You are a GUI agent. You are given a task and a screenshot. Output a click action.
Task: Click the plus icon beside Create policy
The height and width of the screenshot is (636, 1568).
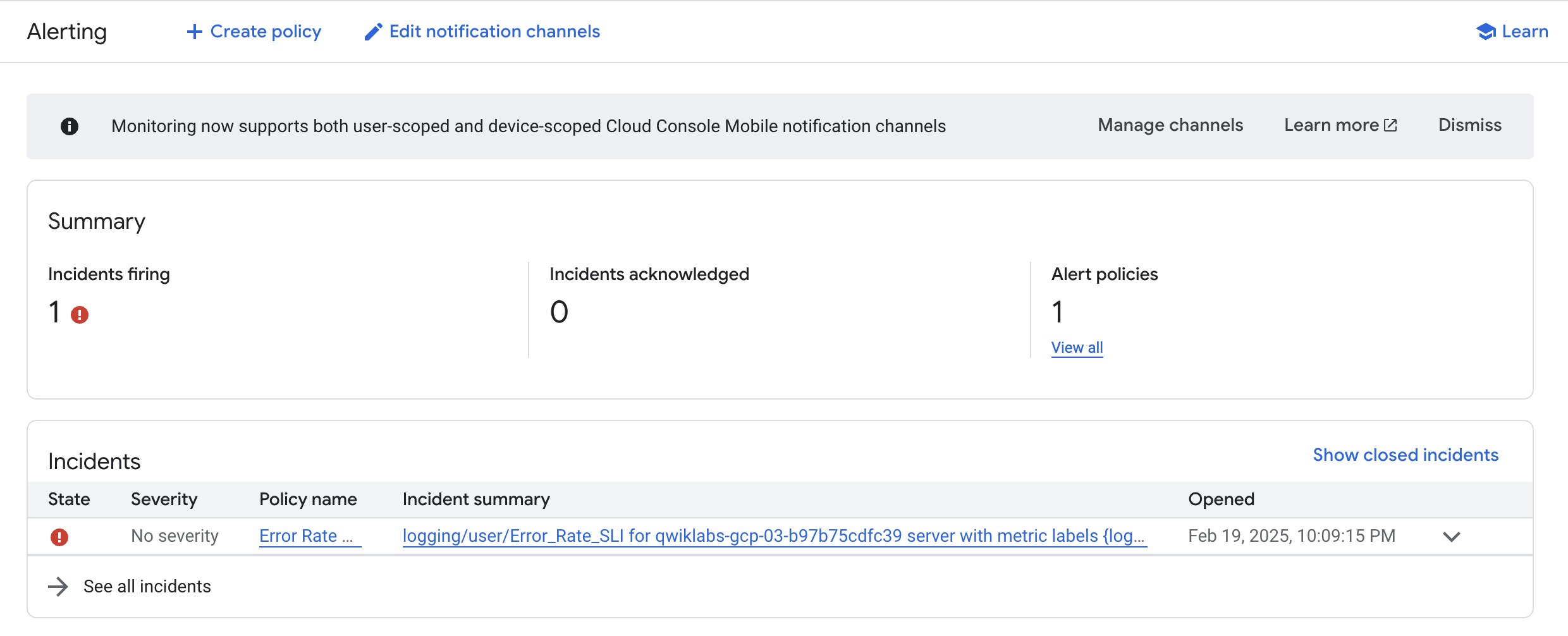pyautogui.click(x=194, y=32)
